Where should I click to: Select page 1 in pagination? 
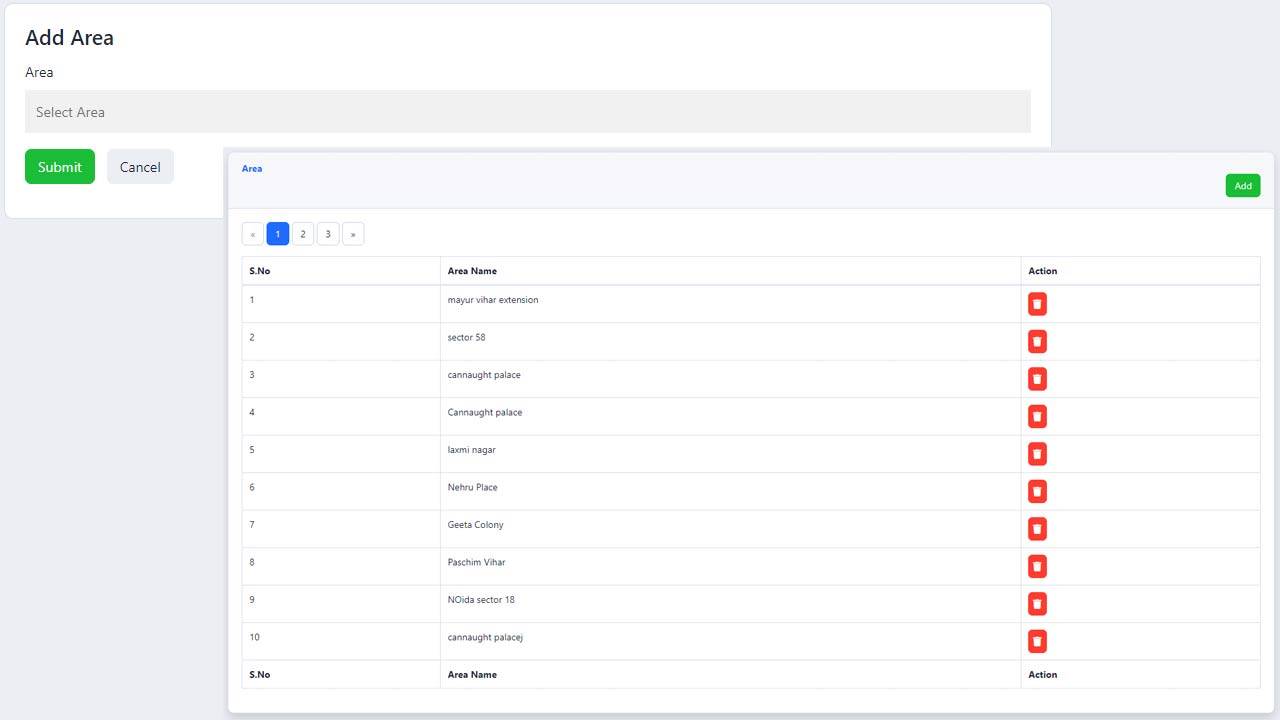coord(278,234)
